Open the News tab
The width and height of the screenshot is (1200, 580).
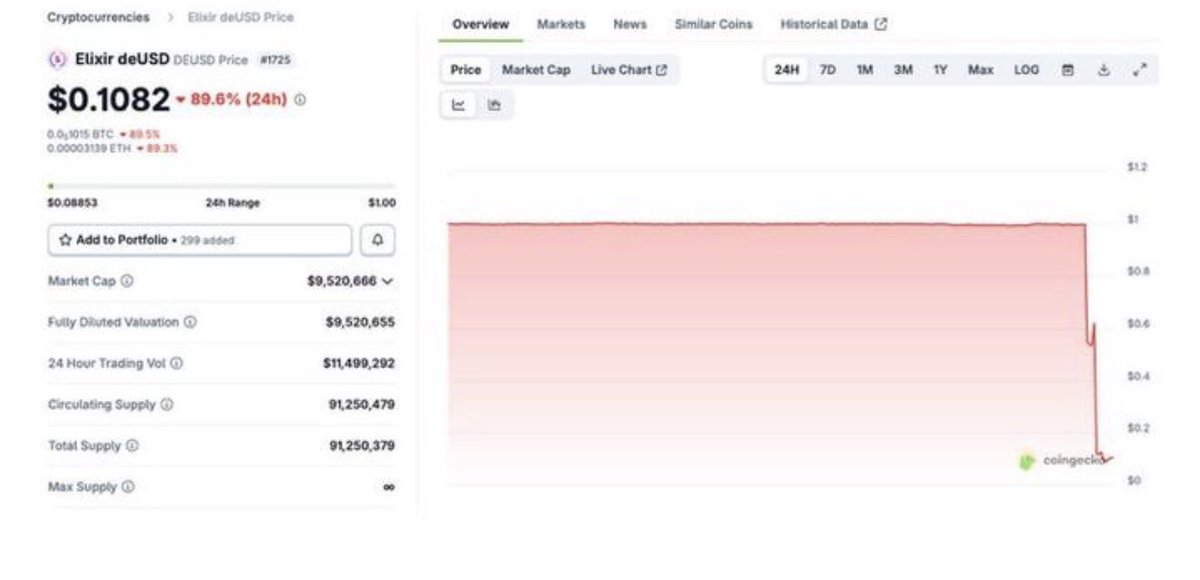pos(630,24)
